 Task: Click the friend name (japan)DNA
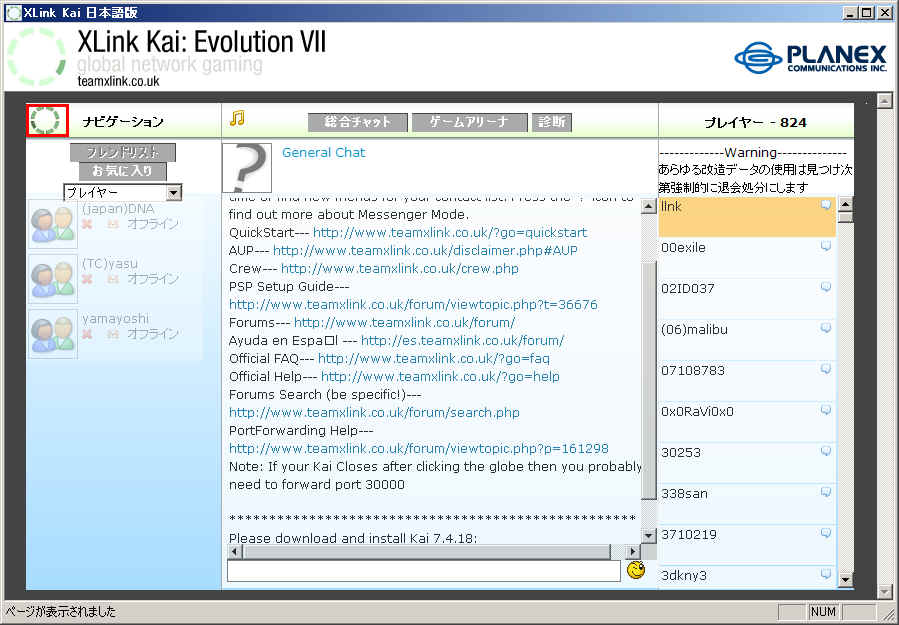point(118,209)
